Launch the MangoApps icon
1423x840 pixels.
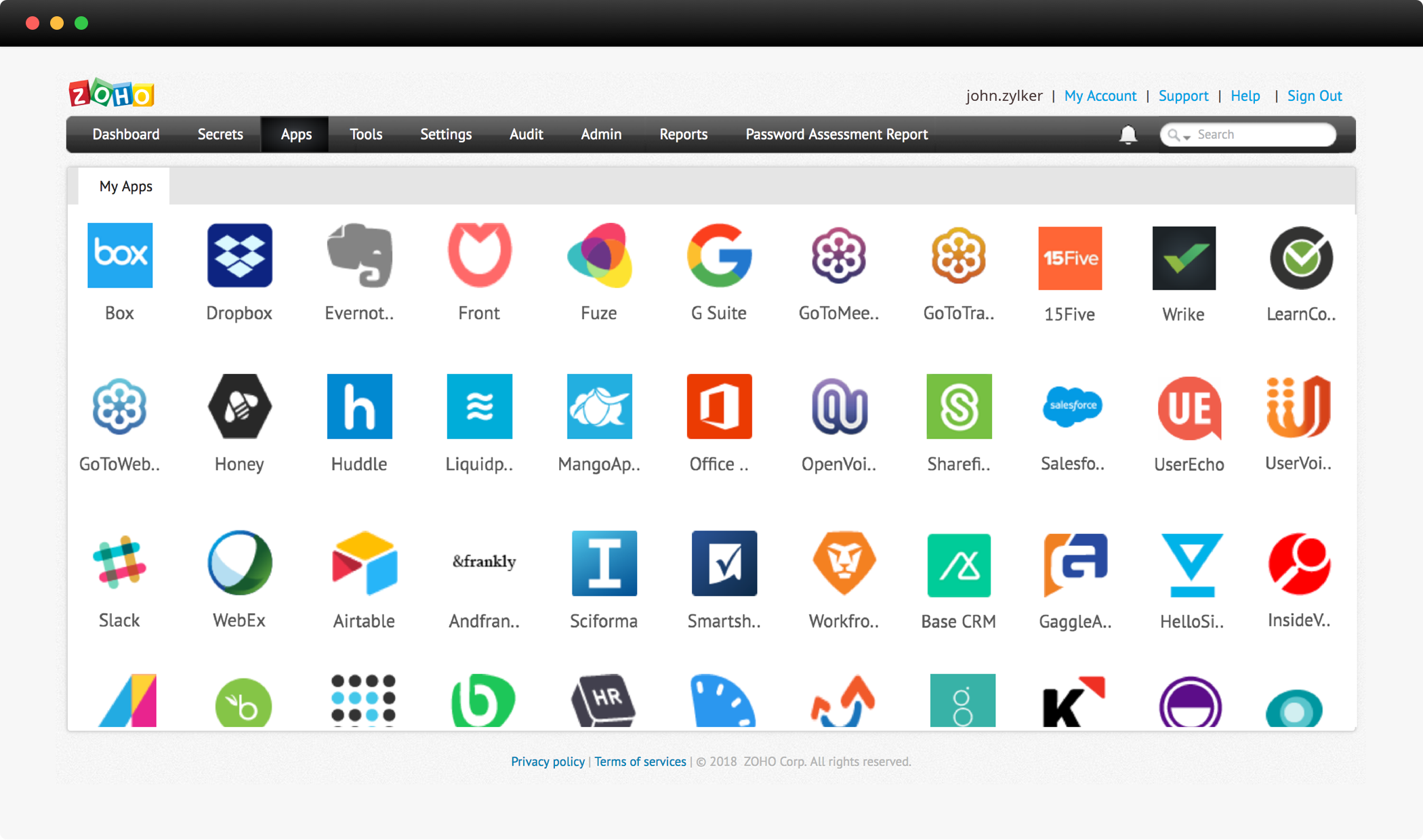[600, 406]
